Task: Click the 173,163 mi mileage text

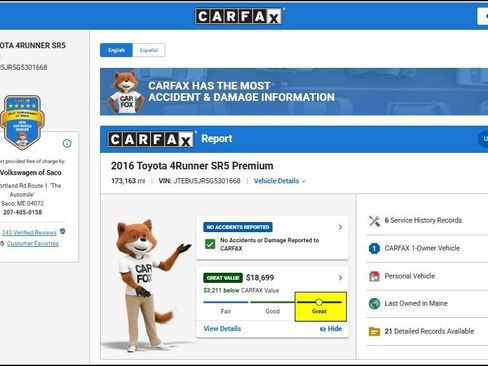Action: (128, 181)
